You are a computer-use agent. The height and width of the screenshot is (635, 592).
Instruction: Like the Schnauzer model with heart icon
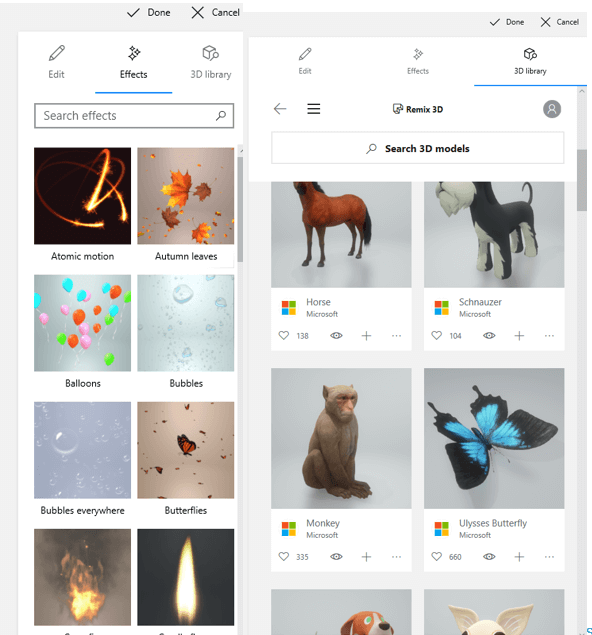(x=437, y=335)
